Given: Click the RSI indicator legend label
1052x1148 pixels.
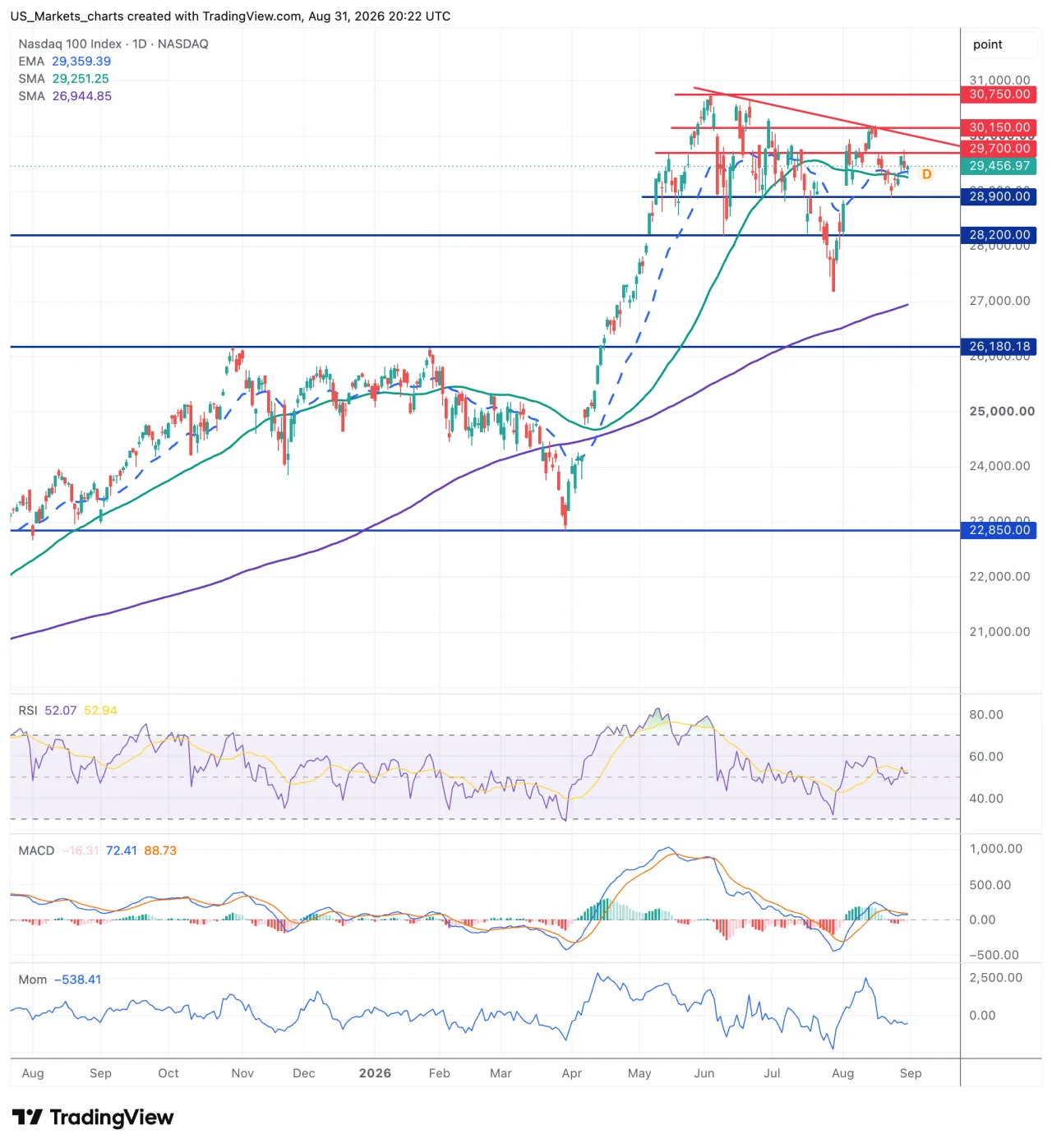Looking at the screenshot, I should (x=28, y=710).
